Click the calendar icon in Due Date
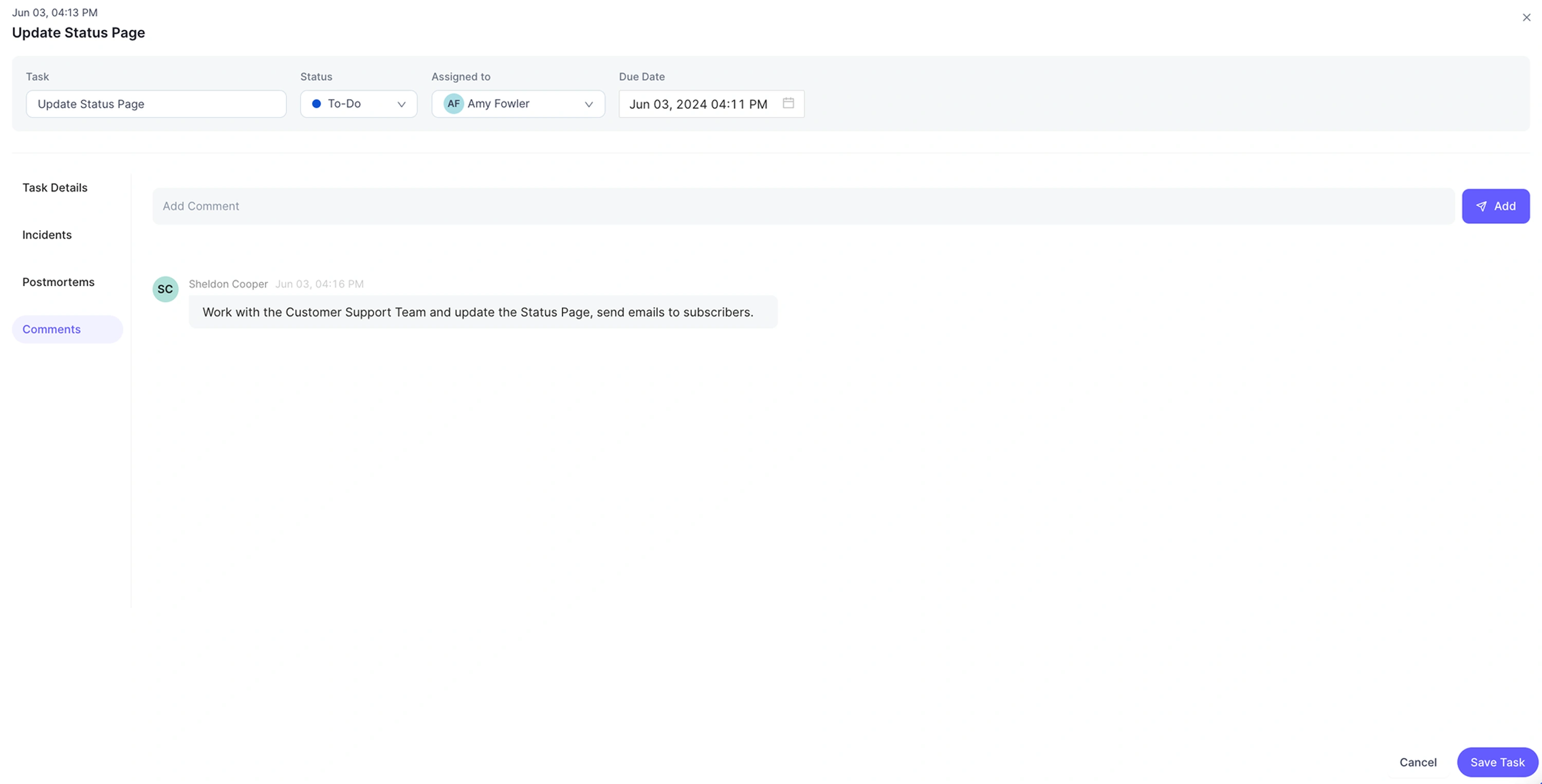This screenshot has width=1542, height=784. (x=788, y=103)
